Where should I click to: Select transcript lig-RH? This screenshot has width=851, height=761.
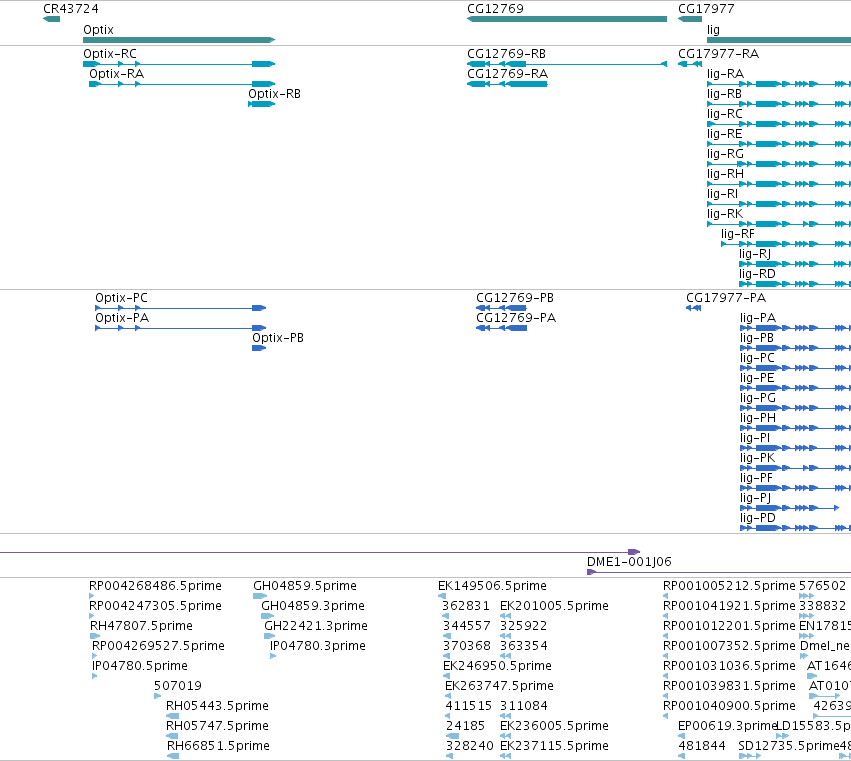click(779, 184)
